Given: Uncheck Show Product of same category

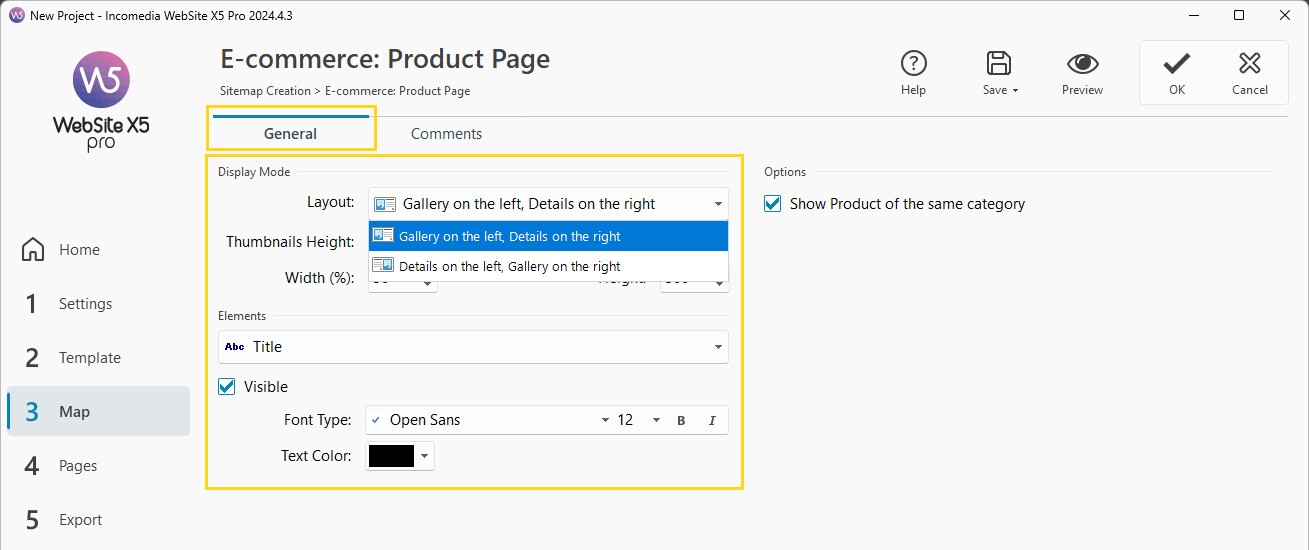Looking at the screenshot, I should point(772,204).
